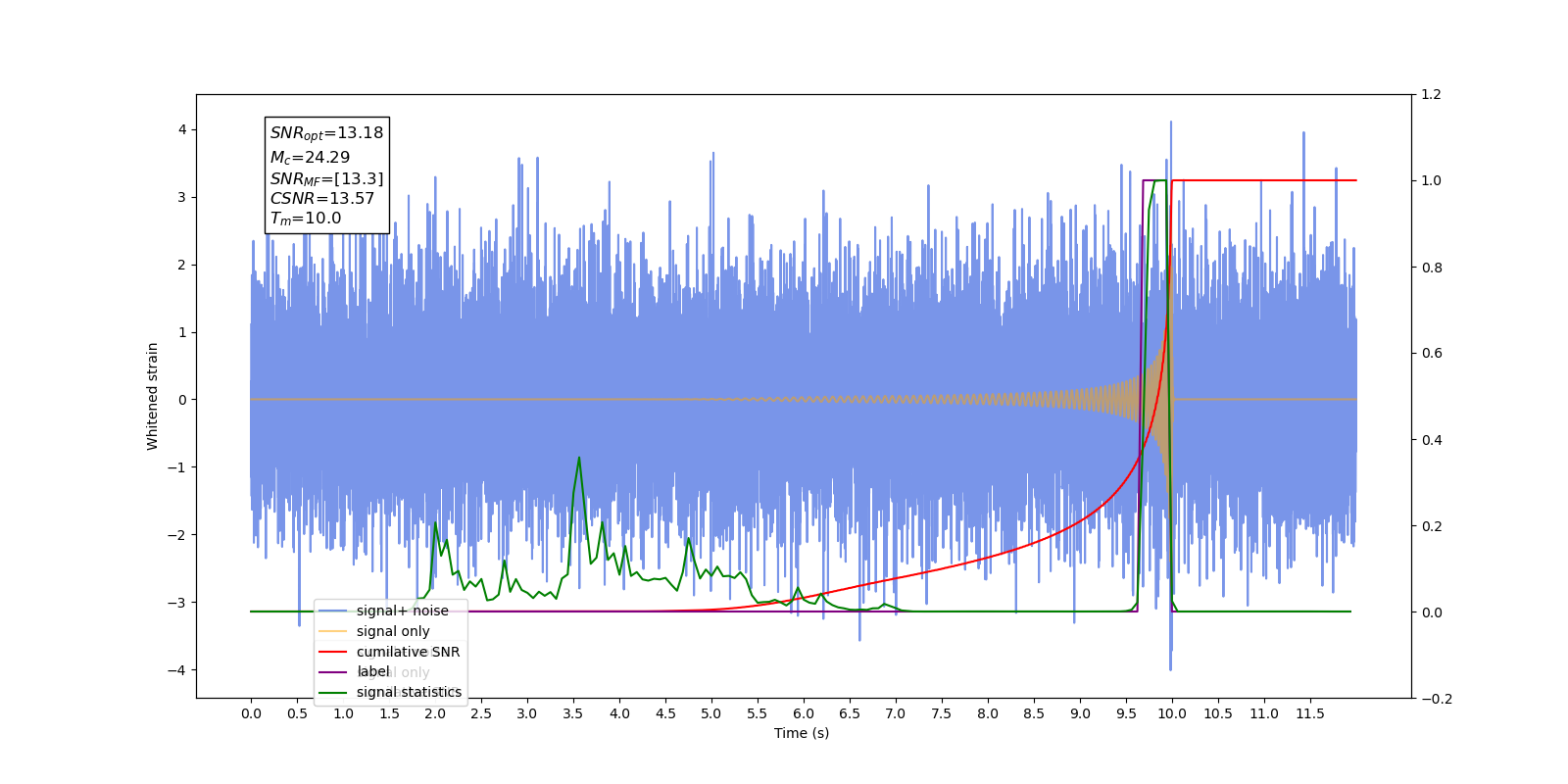Click the SNRopt=13.18 annotation text
Screen dimensions: 1568x784
click(x=326, y=133)
